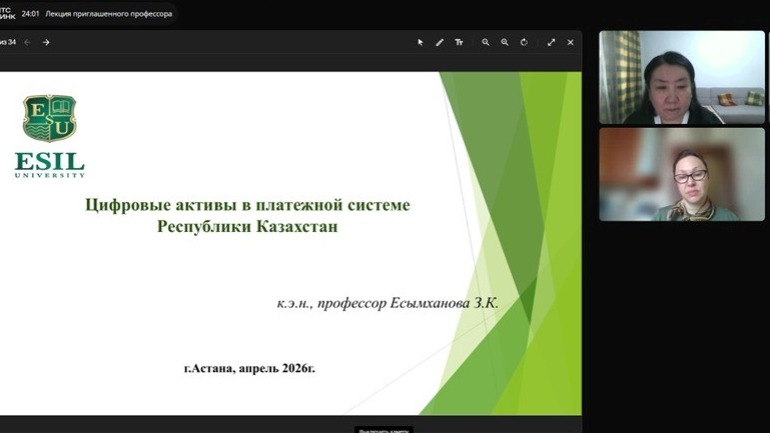Click the reset/rotate view icon

click(524, 42)
